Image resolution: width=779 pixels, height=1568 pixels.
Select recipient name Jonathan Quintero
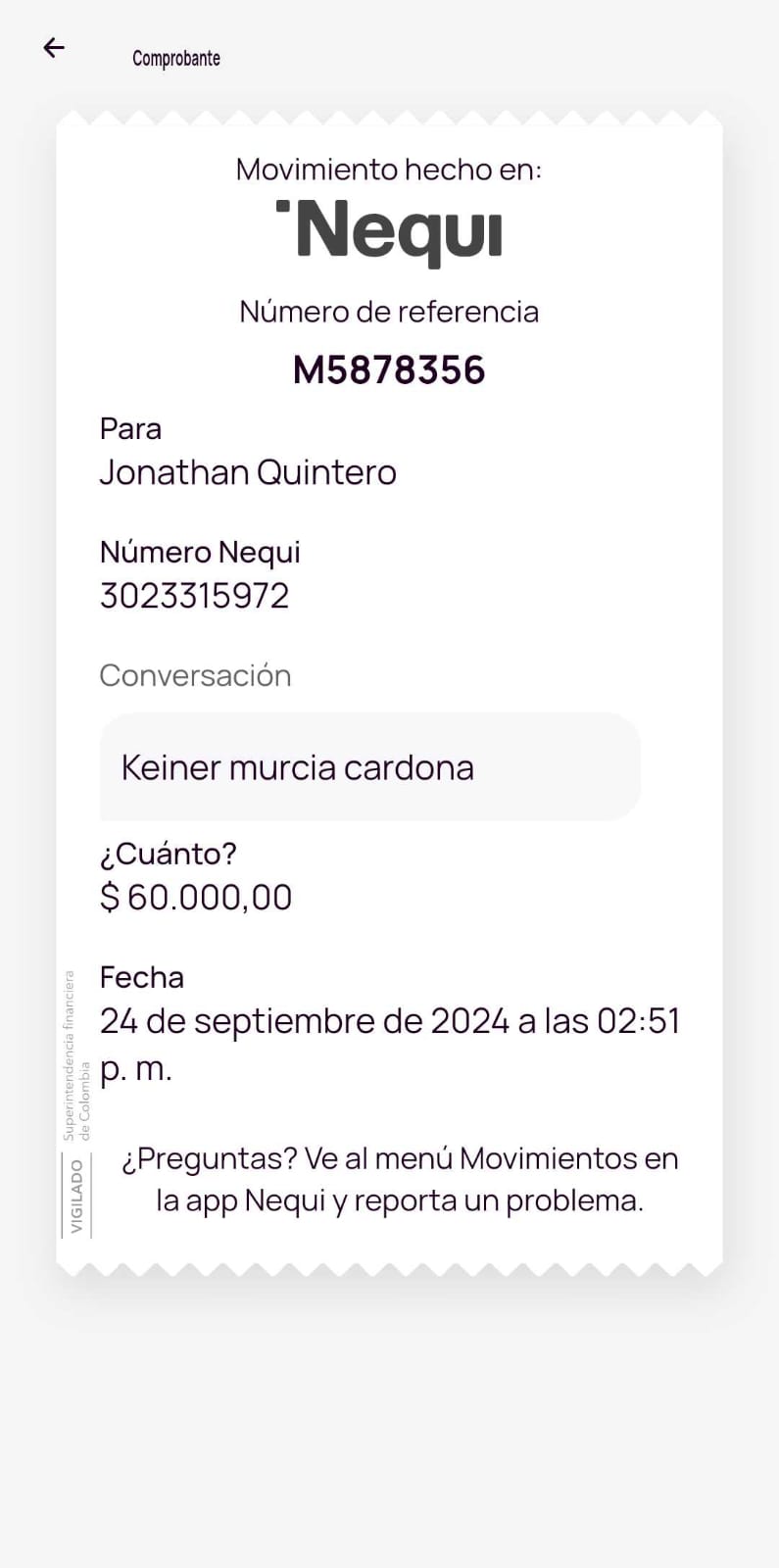tap(248, 472)
